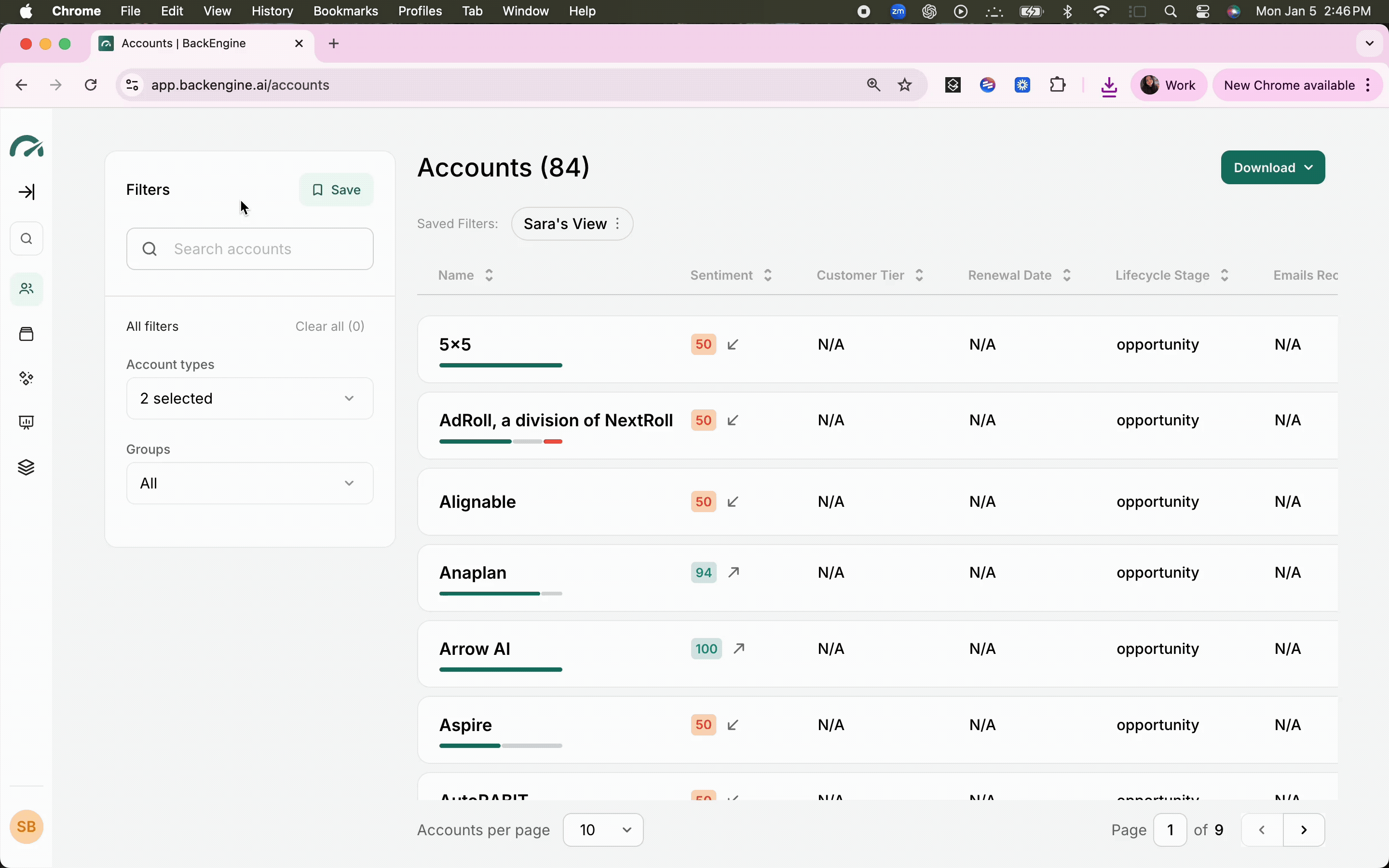
Task: Click the stacked layers sidebar icon
Action: [27, 467]
